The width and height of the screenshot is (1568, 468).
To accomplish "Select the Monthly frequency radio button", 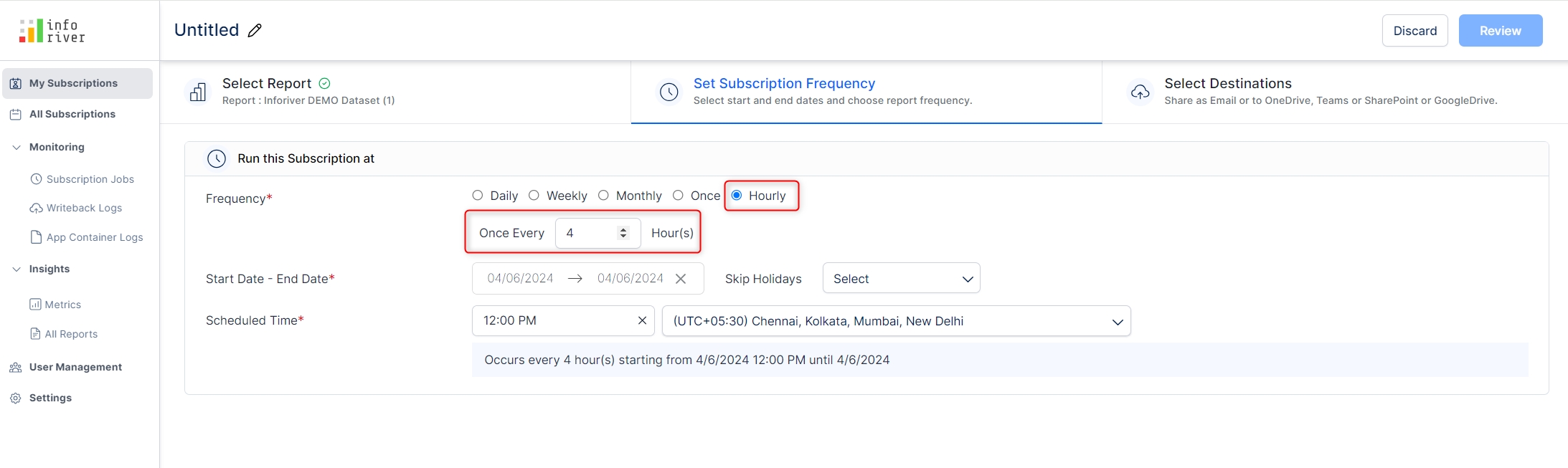I will [603, 196].
